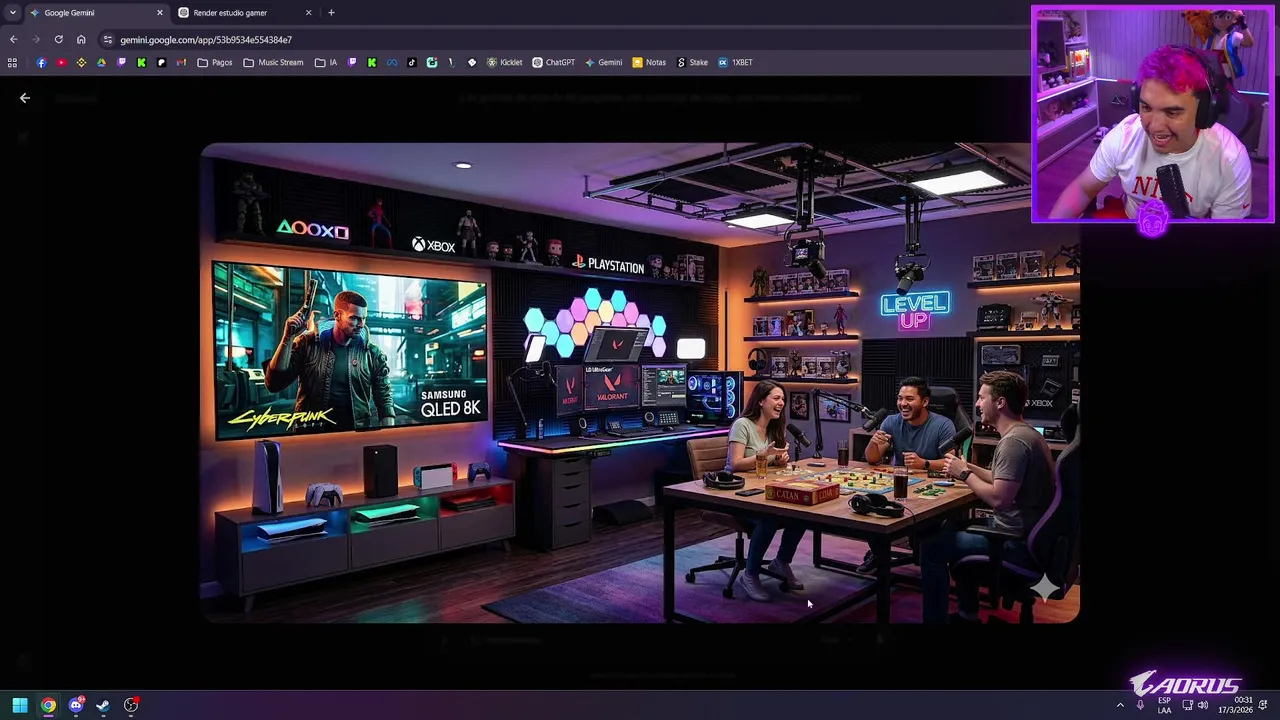This screenshot has height=720, width=1280.
Task: Open the Stake bookmark
Action: pyautogui.click(x=692, y=62)
